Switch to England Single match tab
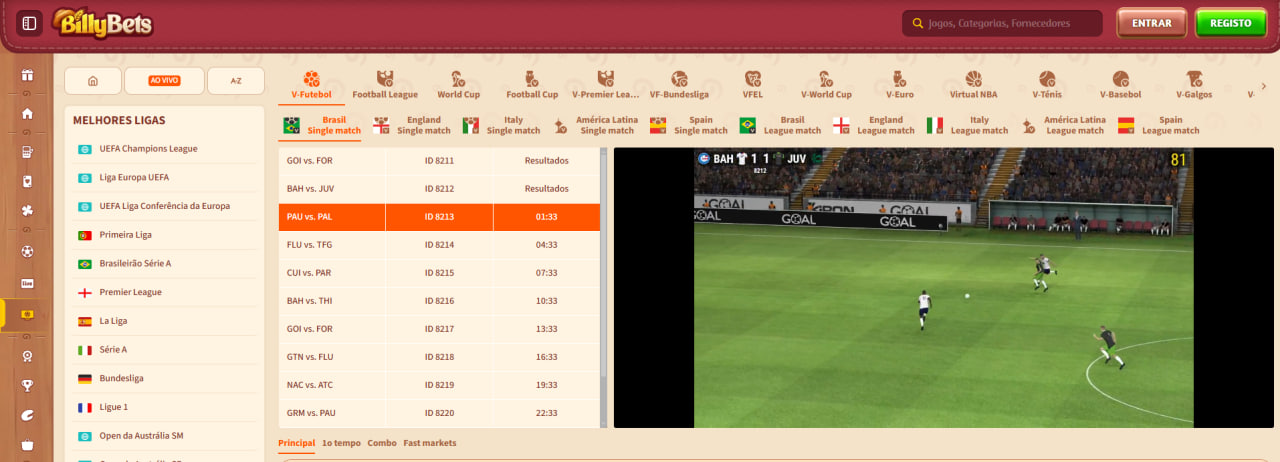Viewport: 1280px width, 462px height. pyautogui.click(x=412, y=125)
